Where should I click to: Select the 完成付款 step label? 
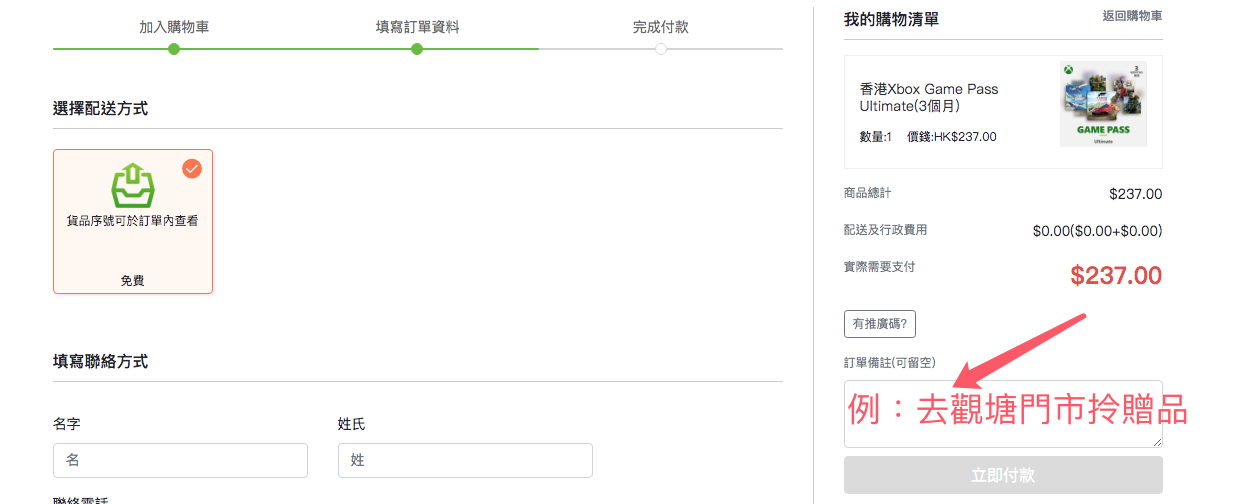(x=661, y=27)
